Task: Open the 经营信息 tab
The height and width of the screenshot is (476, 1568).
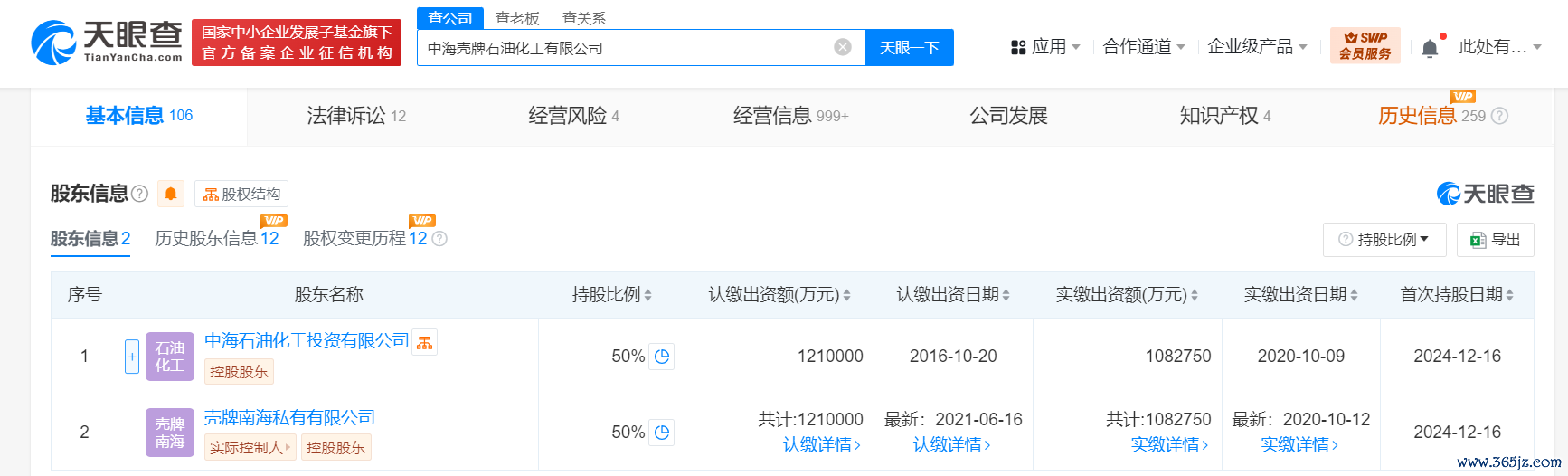Action: click(x=790, y=116)
